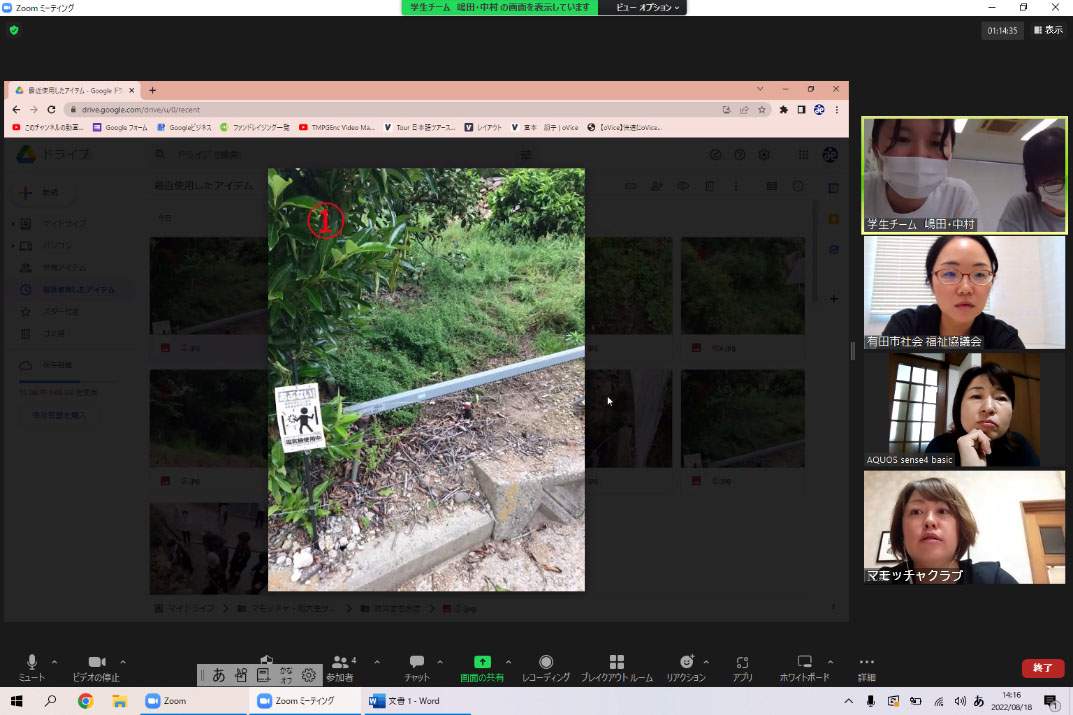Click the green encryption shield icon
The image size is (1073, 715).
[14, 31]
